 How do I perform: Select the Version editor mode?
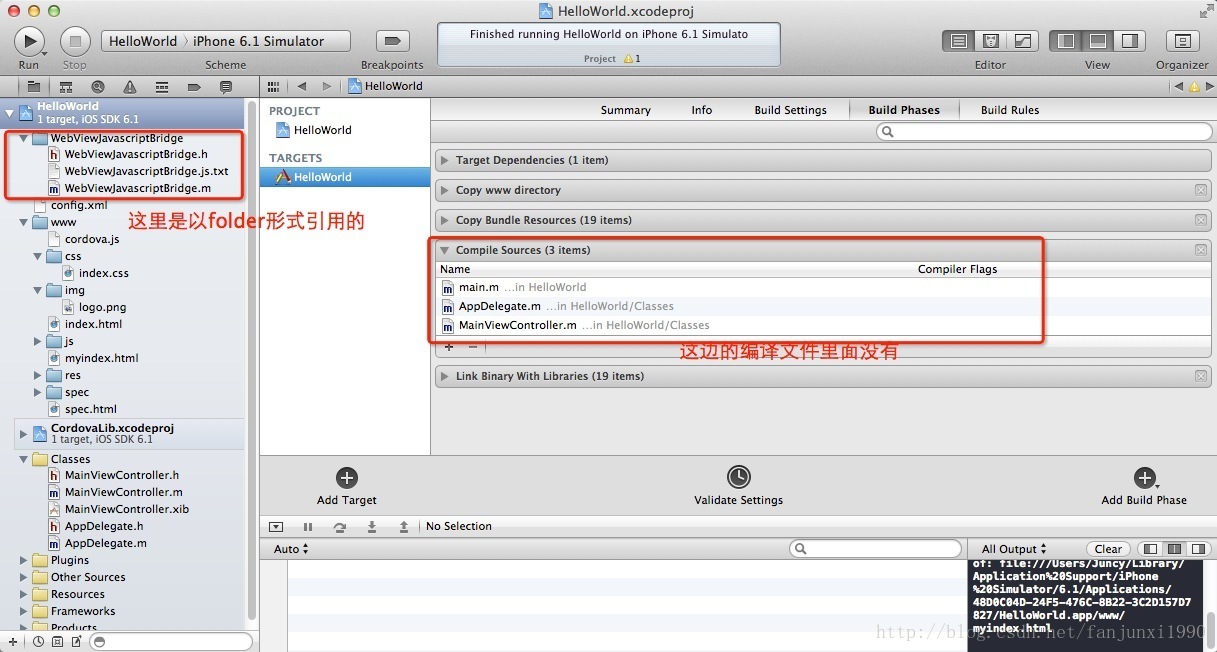coord(1023,41)
